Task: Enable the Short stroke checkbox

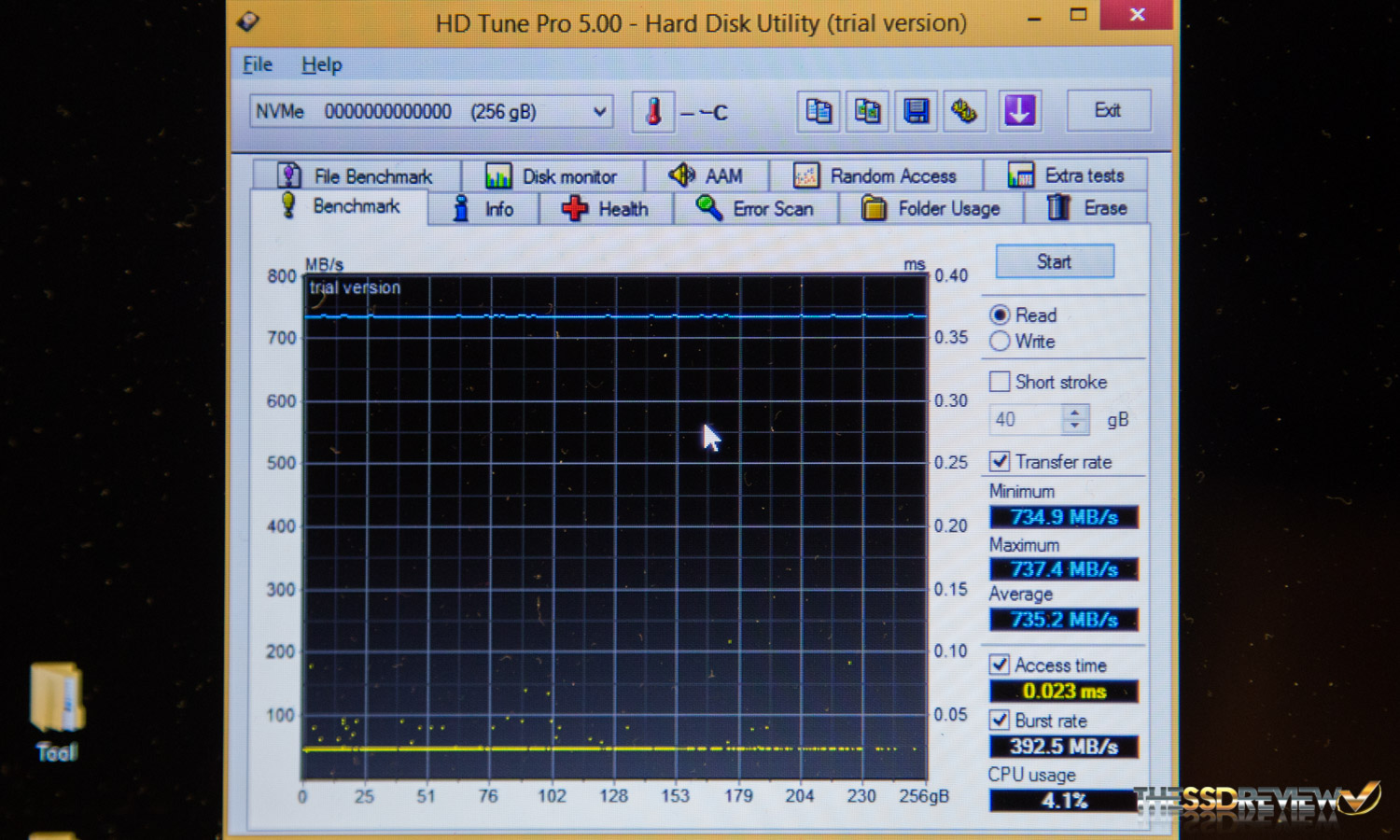Action: [x=1000, y=382]
